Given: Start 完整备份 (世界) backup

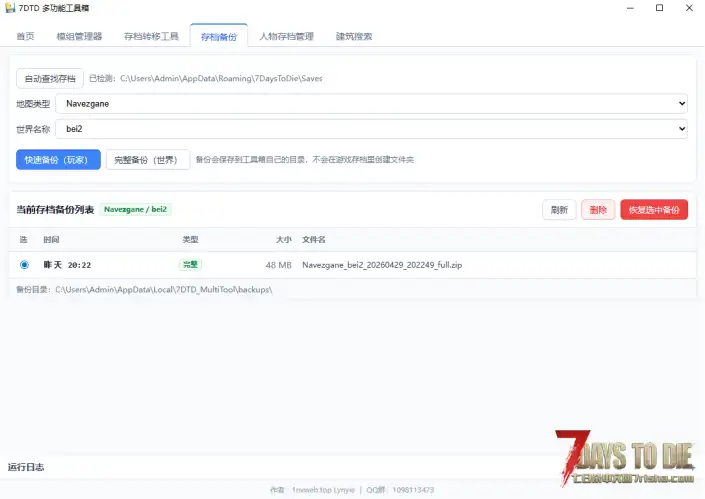Looking at the screenshot, I should point(148,160).
